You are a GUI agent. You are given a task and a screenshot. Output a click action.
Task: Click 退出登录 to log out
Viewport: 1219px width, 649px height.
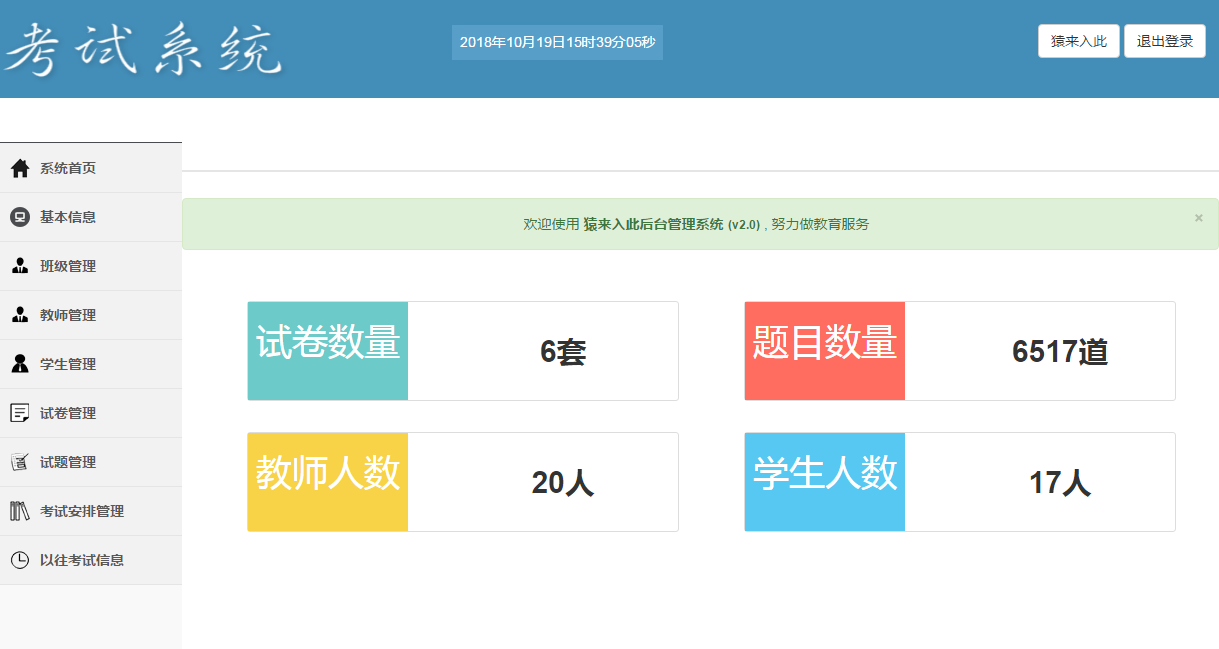[1164, 40]
